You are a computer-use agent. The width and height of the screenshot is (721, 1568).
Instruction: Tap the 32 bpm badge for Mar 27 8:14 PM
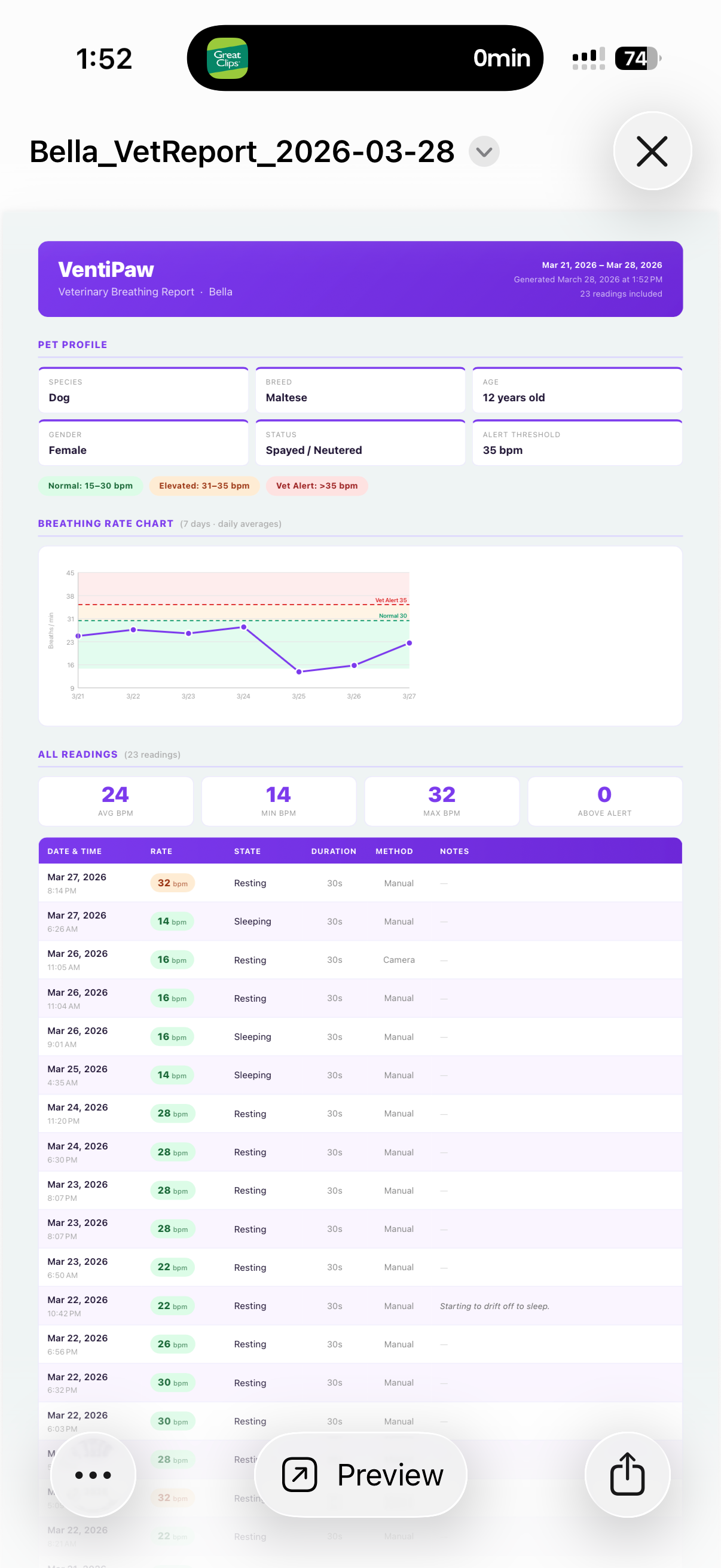(x=172, y=883)
